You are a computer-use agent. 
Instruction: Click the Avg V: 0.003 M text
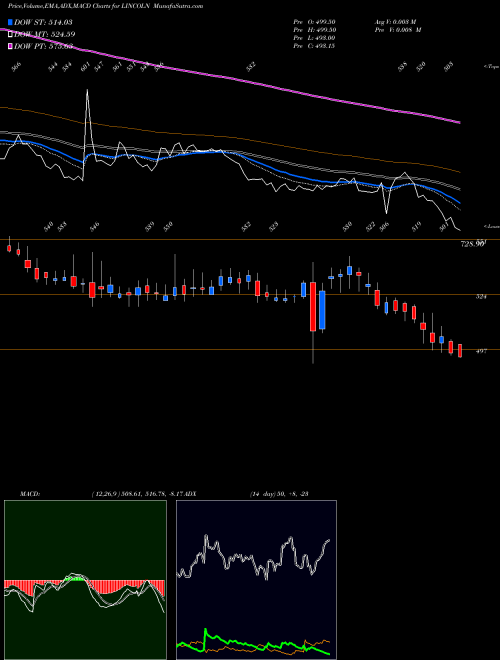click(395, 22)
